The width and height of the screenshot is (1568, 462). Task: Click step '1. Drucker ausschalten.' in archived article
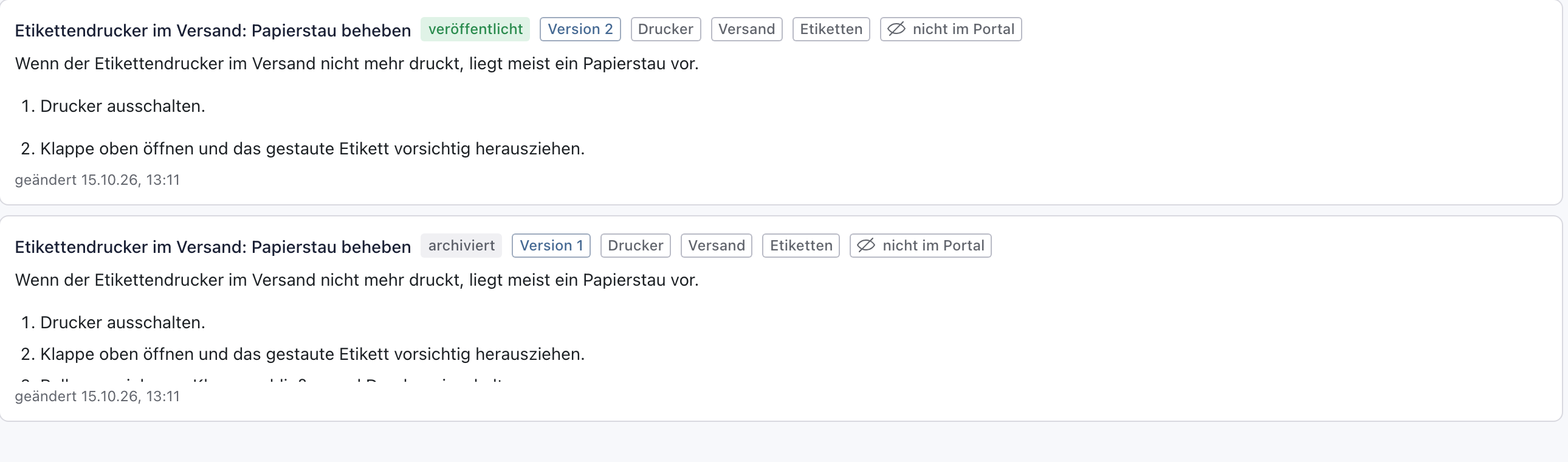tap(113, 322)
